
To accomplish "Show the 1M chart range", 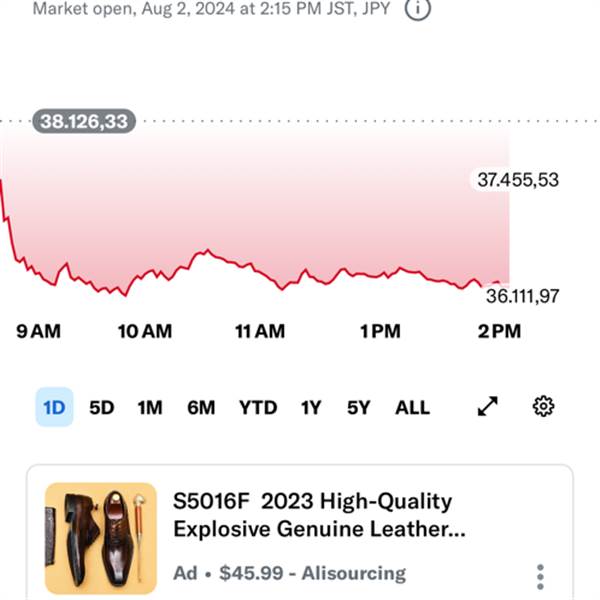I will coord(150,407).
